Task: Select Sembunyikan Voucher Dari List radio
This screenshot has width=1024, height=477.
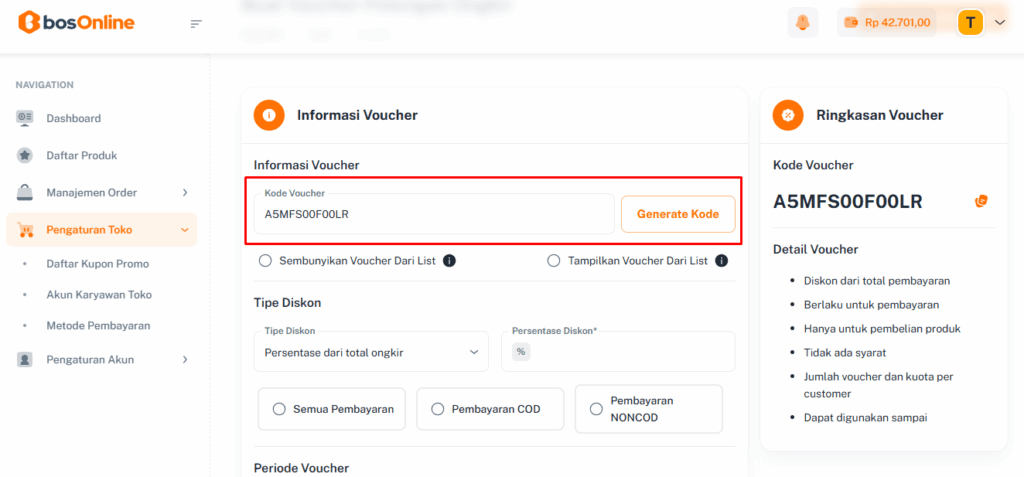Action: (x=266, y=261)
